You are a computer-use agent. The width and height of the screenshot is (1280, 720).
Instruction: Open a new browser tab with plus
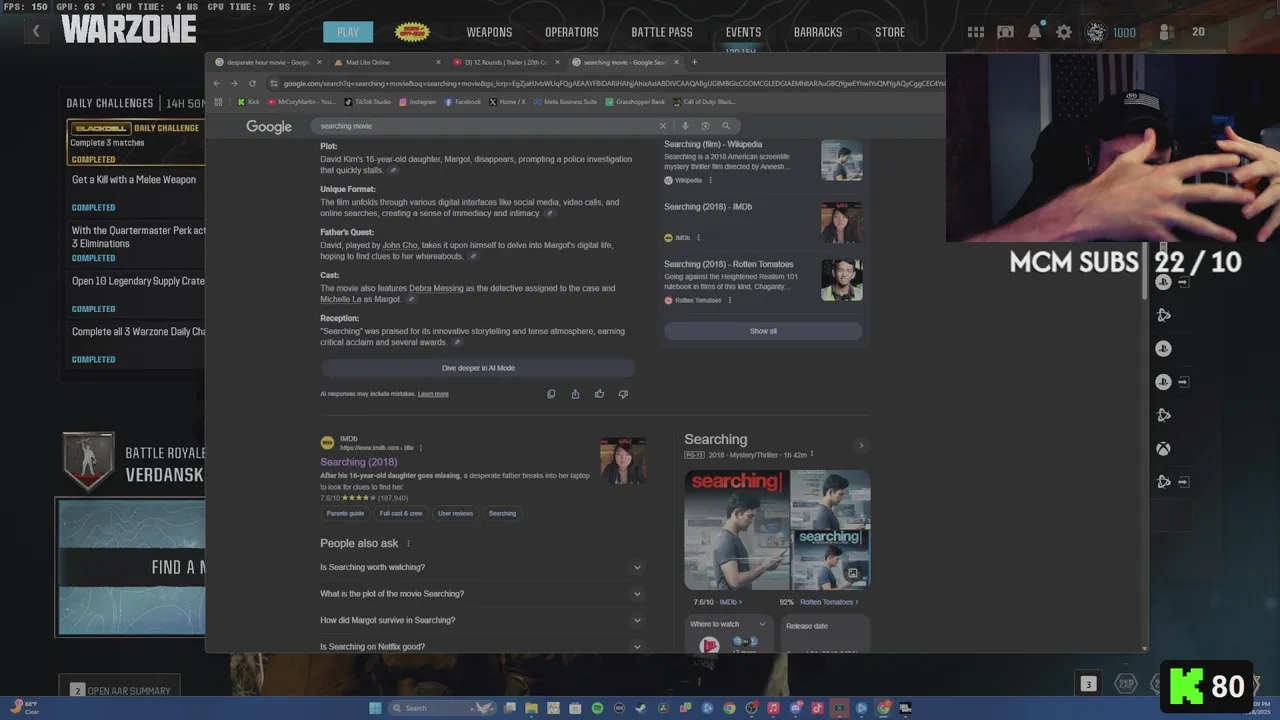click(x=694, y=62)
